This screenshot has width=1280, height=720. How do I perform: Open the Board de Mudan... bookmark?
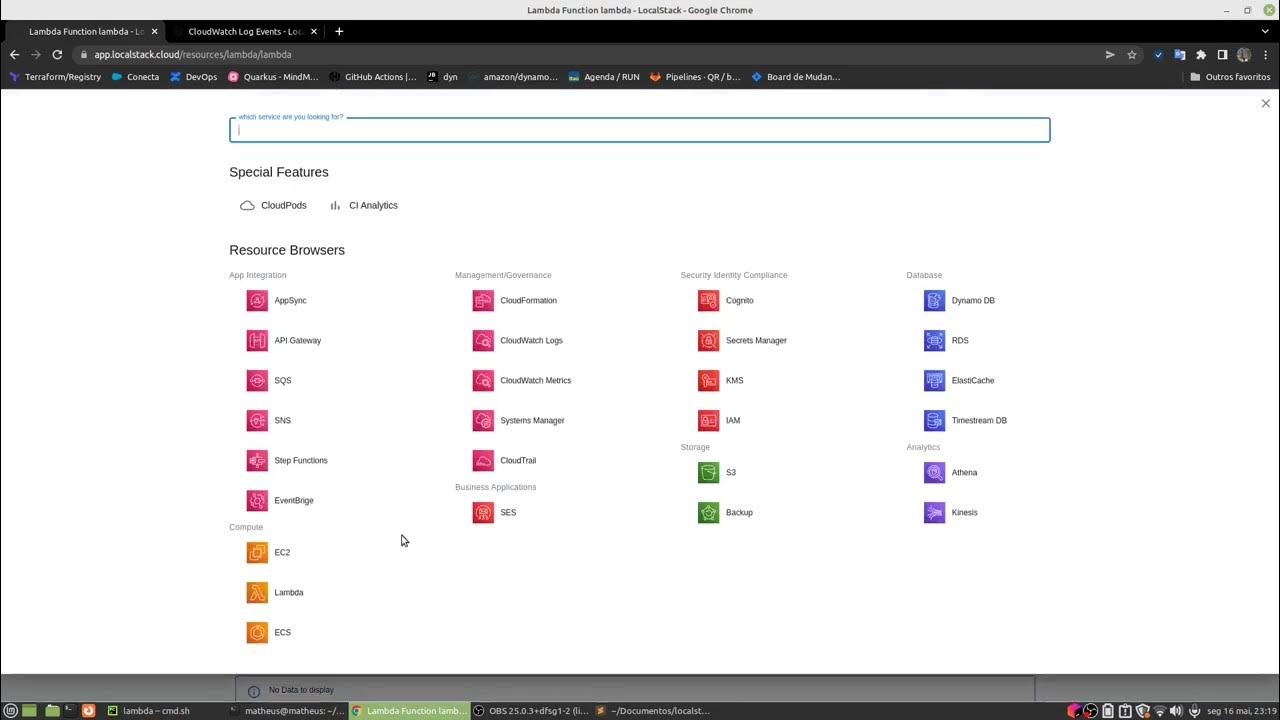tap(796, 77)
